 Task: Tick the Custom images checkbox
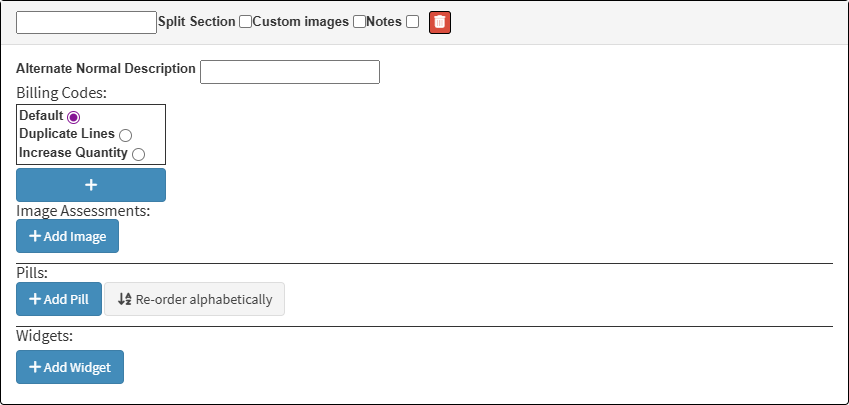pos(359,22)
